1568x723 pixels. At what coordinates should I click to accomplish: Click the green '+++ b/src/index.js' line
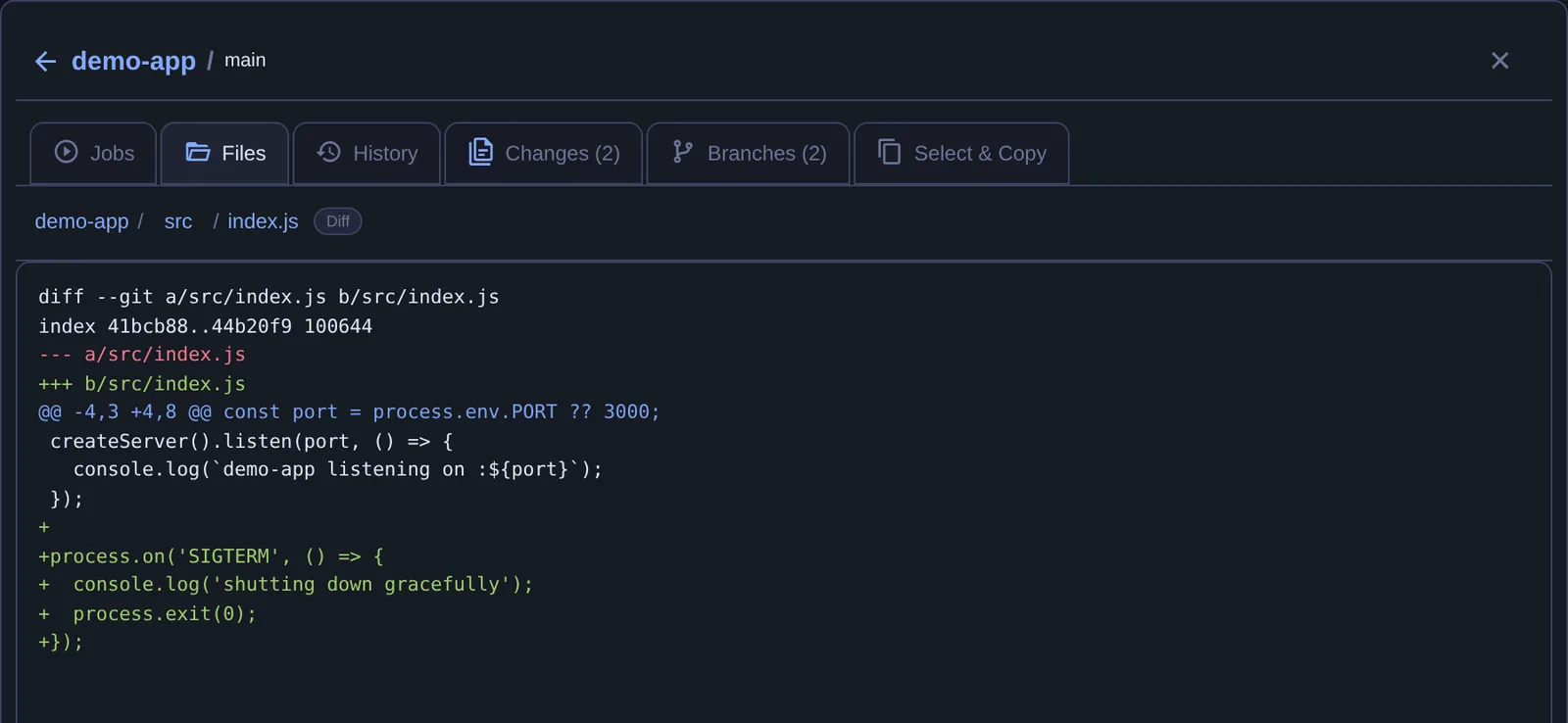coord(142,384)
